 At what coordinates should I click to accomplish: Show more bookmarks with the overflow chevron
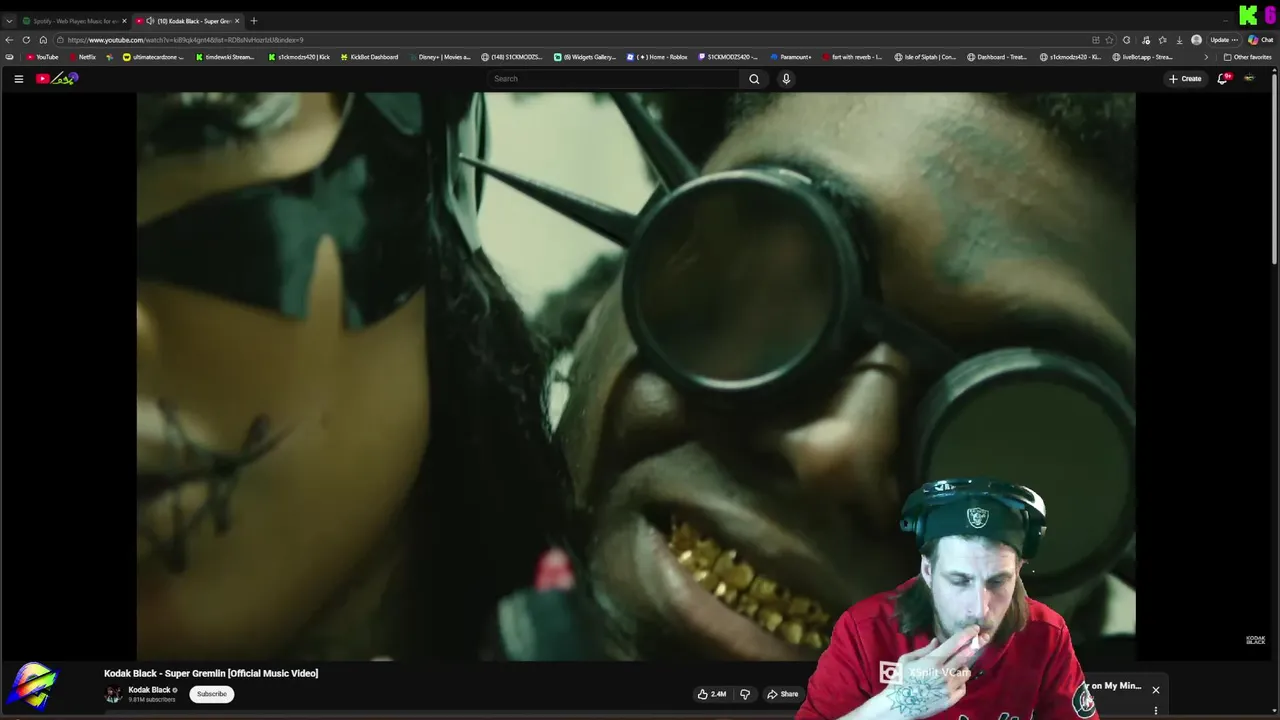point(1206,57)
